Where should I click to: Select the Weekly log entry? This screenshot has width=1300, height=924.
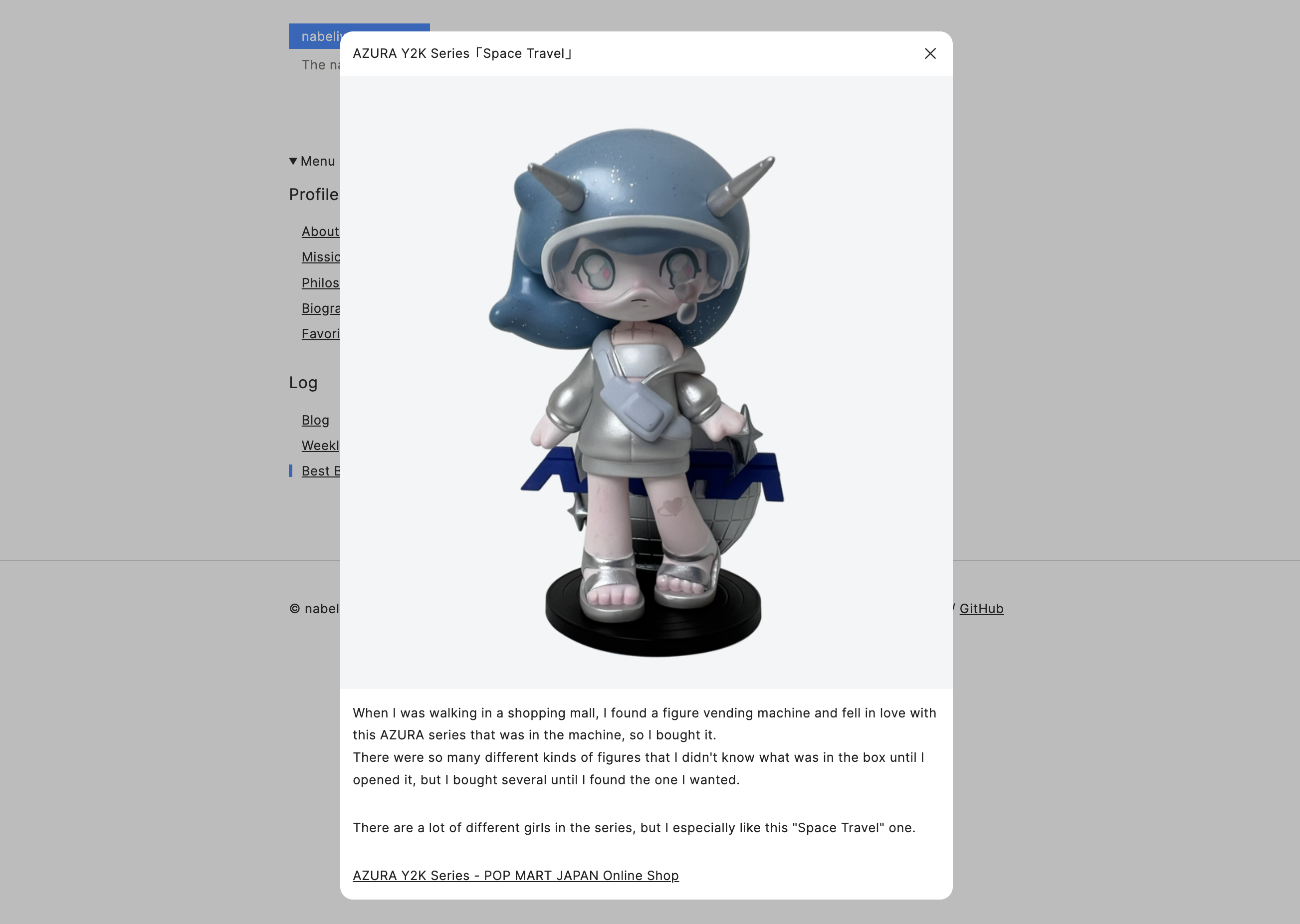pos(321,445)
